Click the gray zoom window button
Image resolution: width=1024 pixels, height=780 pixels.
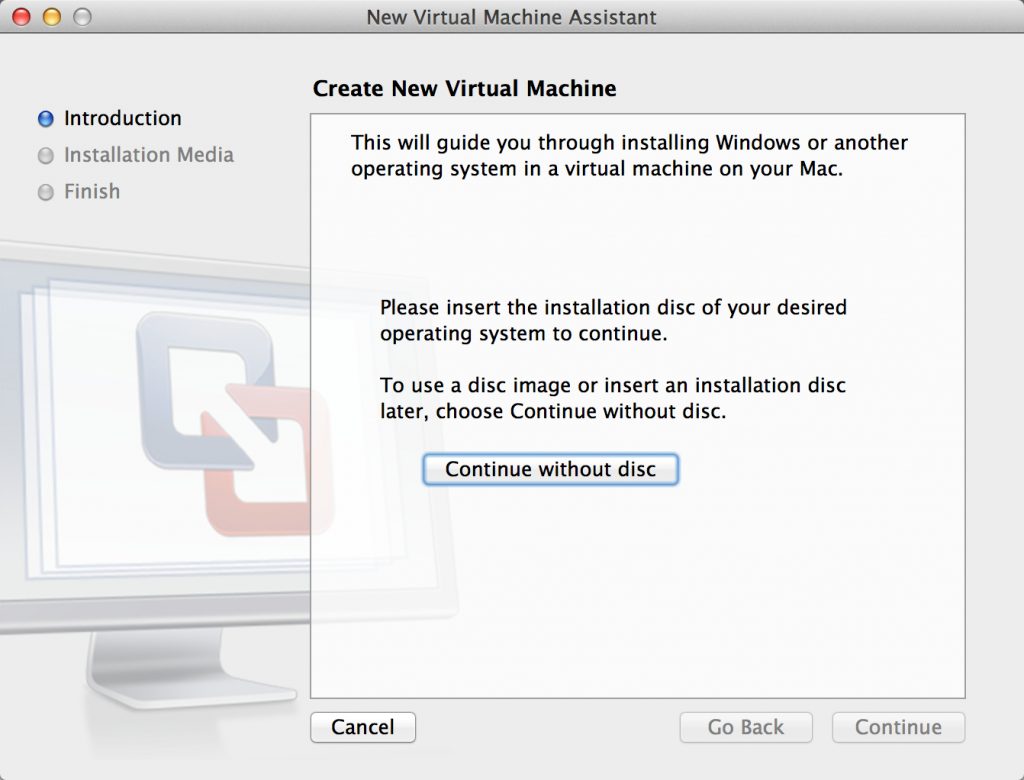coord(82,16)
